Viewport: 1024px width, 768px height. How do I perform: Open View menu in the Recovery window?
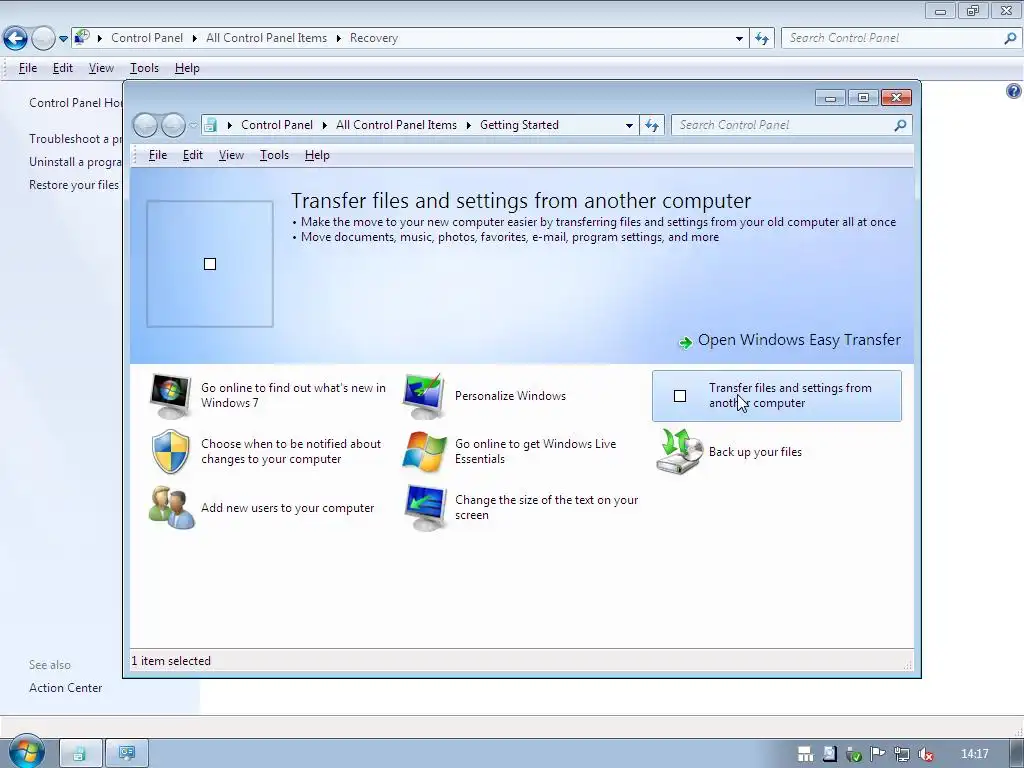coord(101,68)
